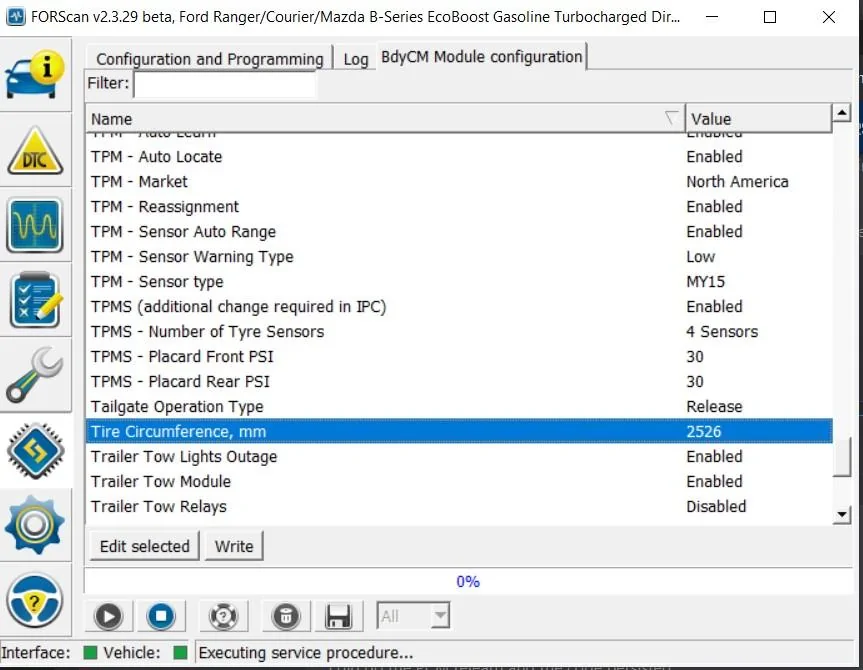Click in the Filter text field

click(225, 84)
